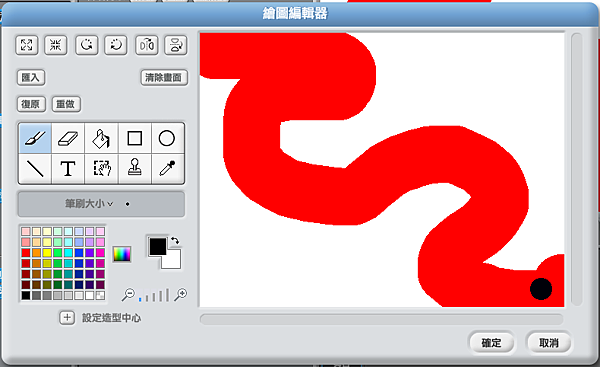
Task: Select the eraser tool
Action: tap(68, 138)
